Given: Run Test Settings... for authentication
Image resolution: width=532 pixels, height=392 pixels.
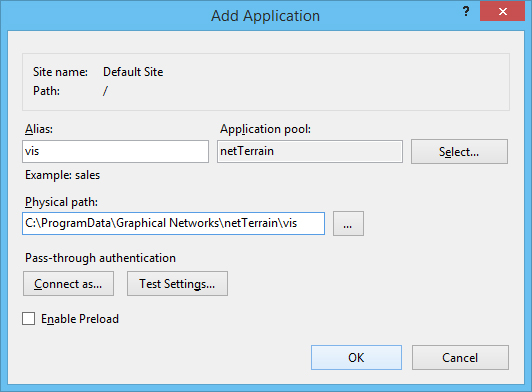Looking at the screenshot, I should [x=177, y=283].
